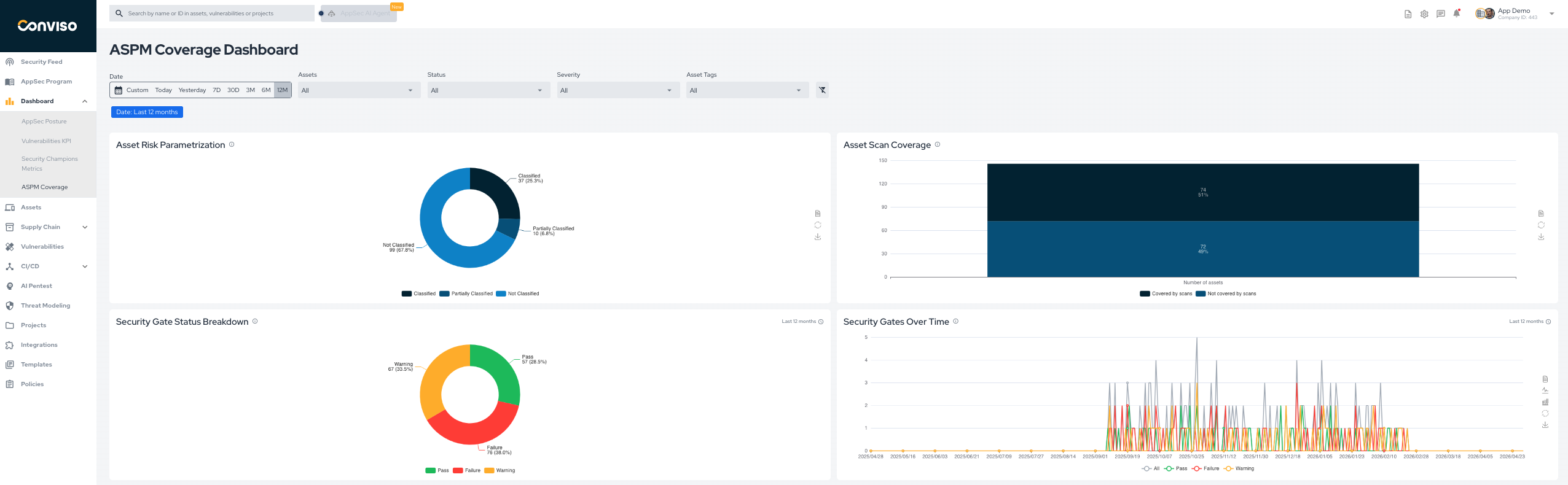The width and height of the screenshot is (1568, 485).
Task: Open documentation icon in top bar
Action: pos(1408,14)
